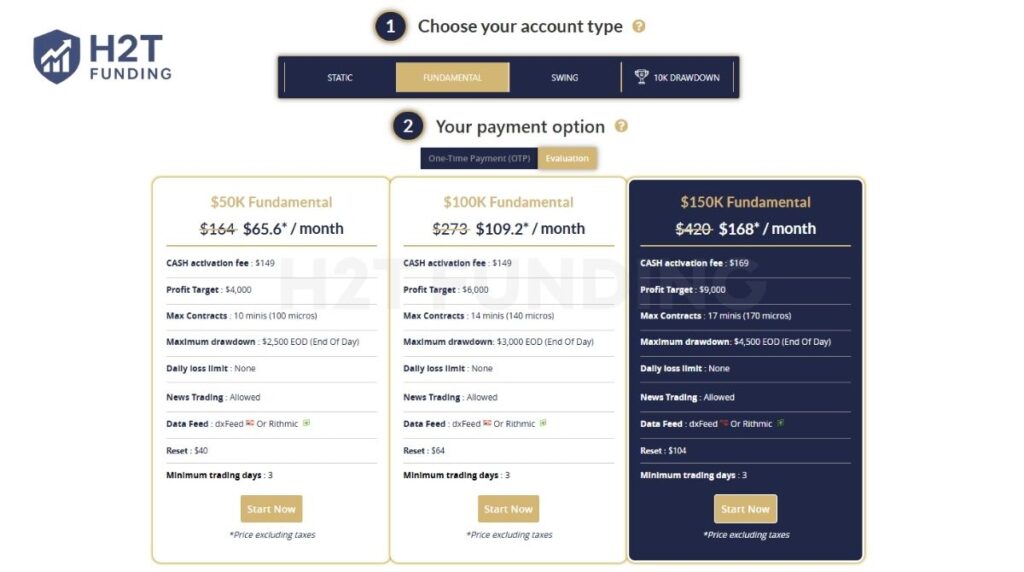The image size is (1024, 572).
Task: Open help icon beside account type heading
Action: coord(639,27)
